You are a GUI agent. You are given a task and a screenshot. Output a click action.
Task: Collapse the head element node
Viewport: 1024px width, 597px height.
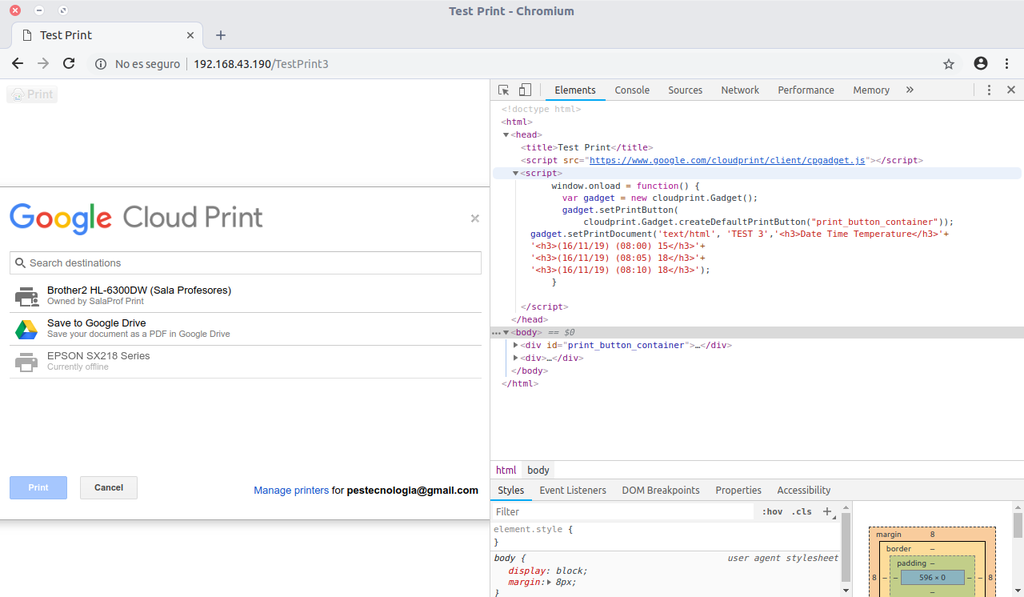point(505,135)
